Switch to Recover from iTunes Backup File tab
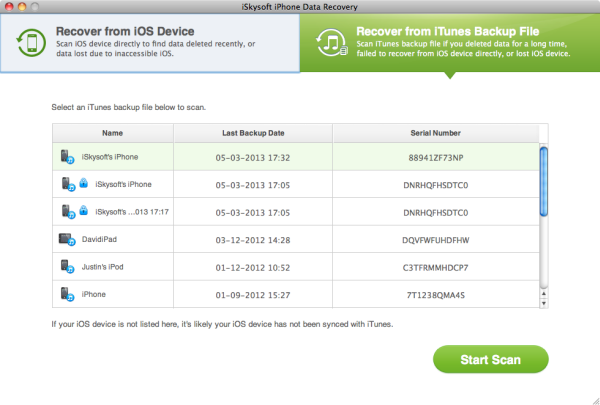Image resolution: width=600 pixels, height=405 pixels. [x=450, y=43]
